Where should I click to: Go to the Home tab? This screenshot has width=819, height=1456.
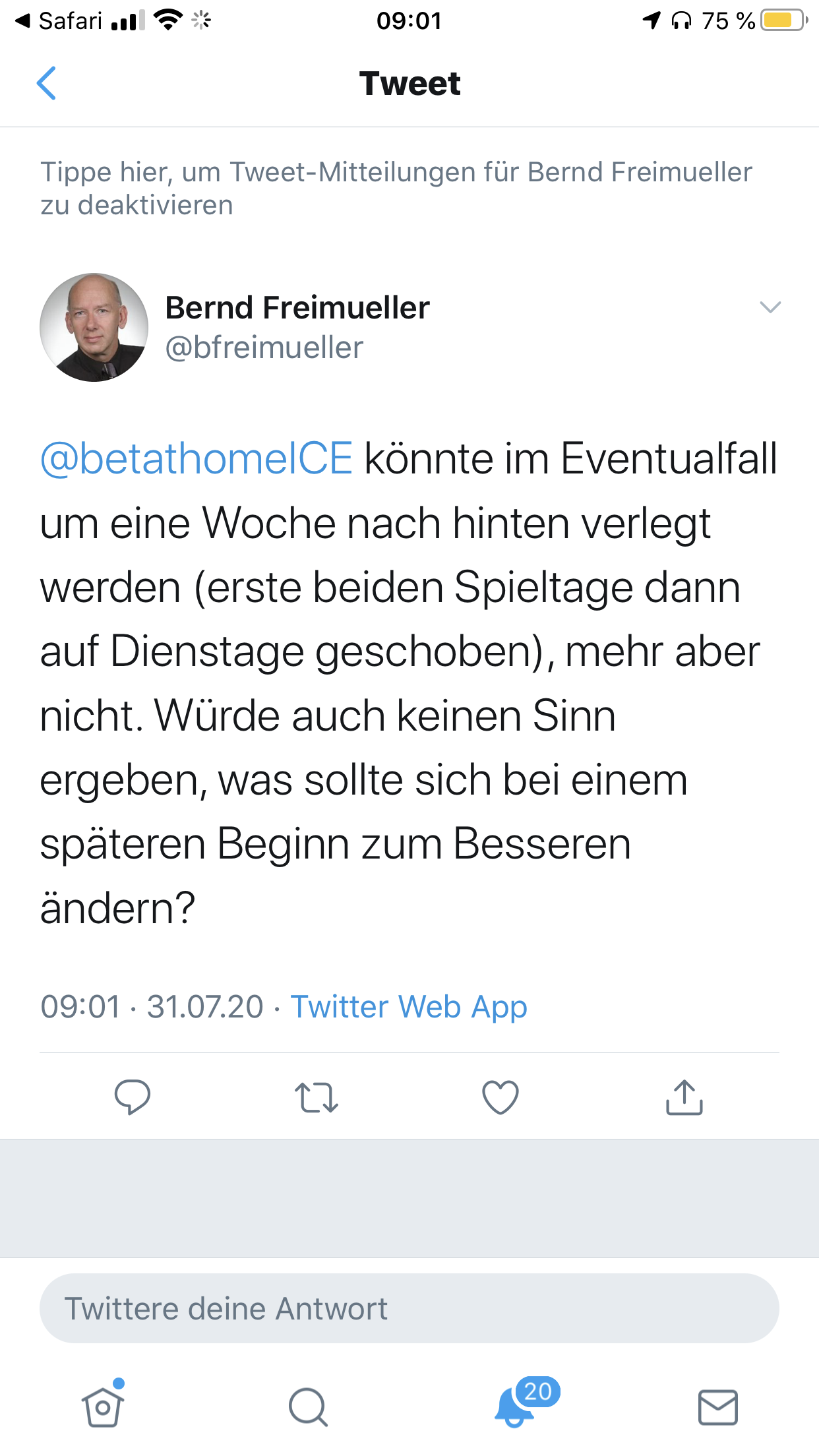[x=103, y=1407]
